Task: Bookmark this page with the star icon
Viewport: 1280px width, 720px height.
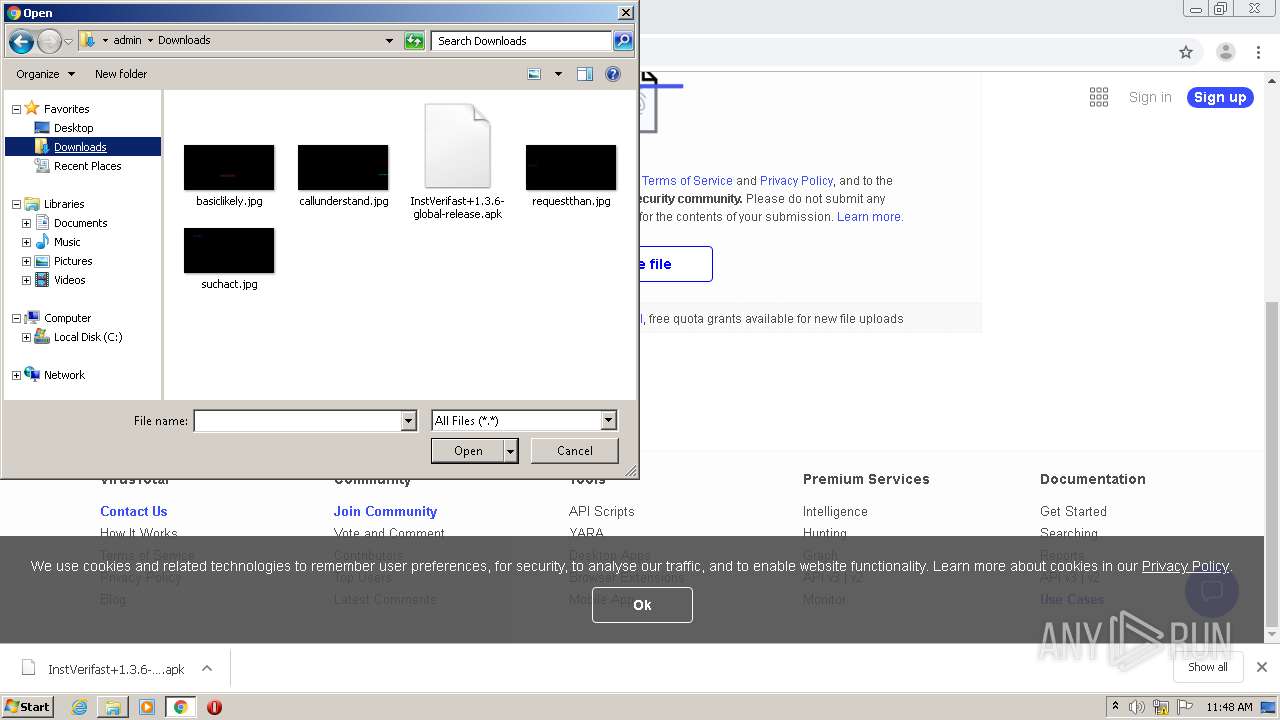Action: [x=1186, y=52]
